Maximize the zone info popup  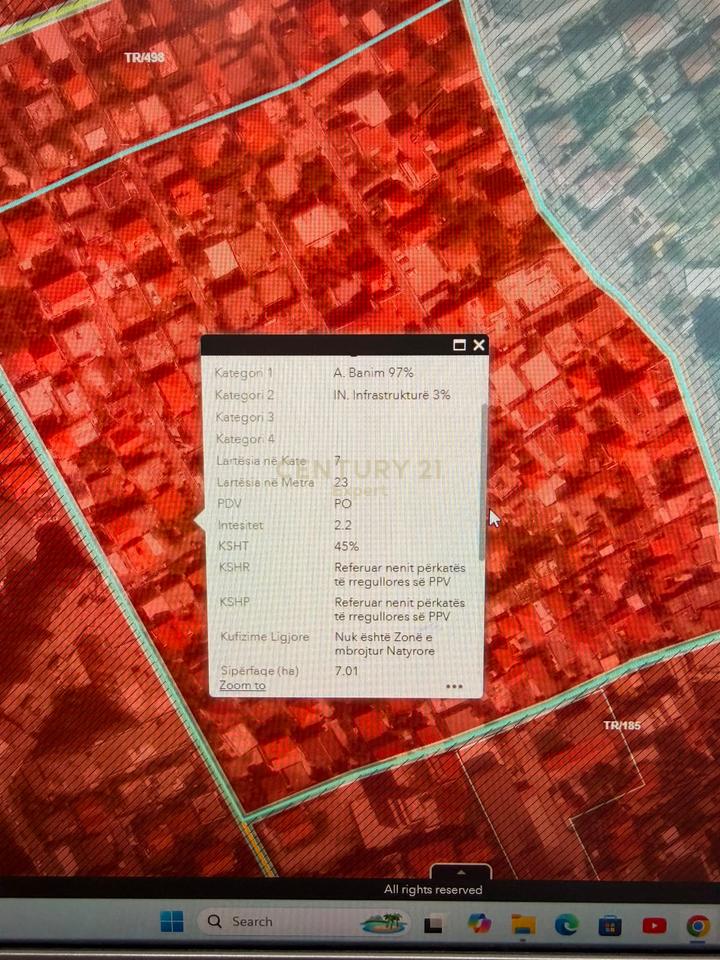coord(459,345)
